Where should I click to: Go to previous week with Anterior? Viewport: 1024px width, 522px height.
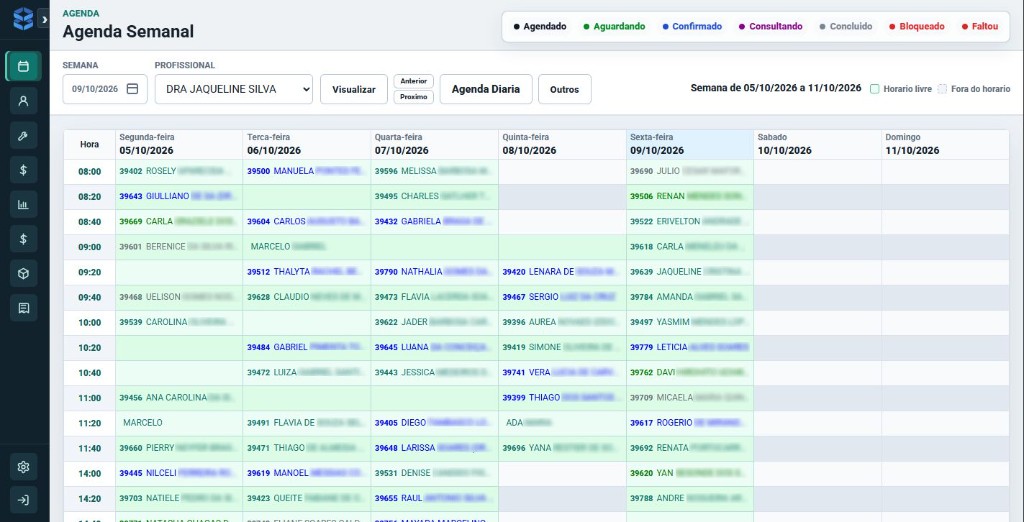pos(413,81)
